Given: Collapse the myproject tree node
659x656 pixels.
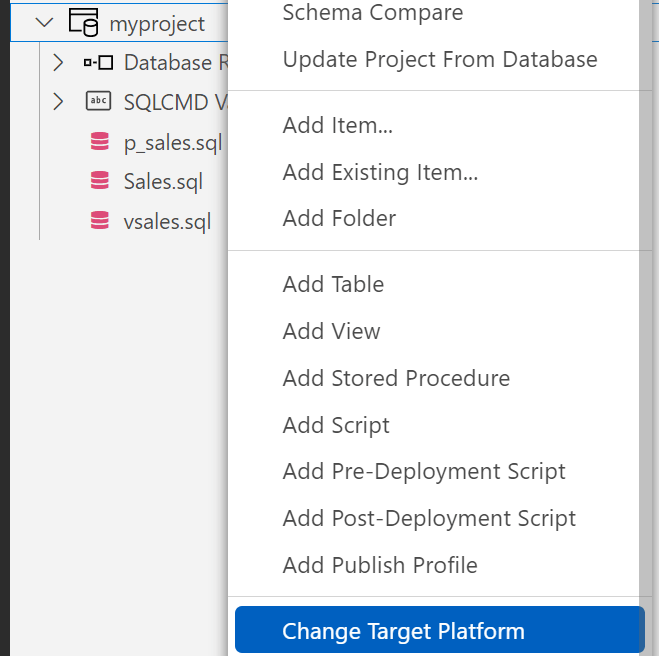Looking at the screenshot, I should [x=42, y=22].
